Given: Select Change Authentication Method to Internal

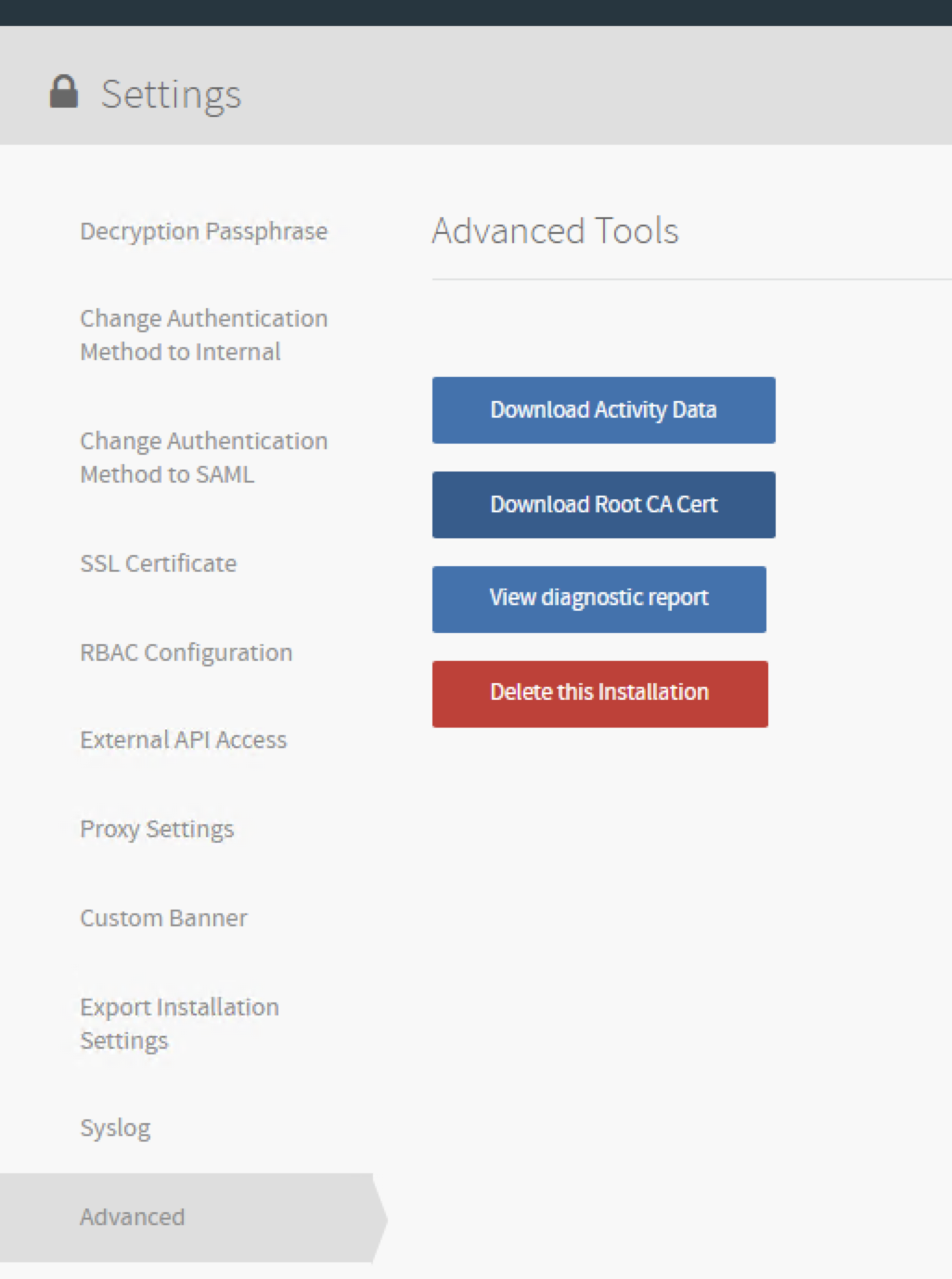Looking at the screenshot, I should 203,335.
